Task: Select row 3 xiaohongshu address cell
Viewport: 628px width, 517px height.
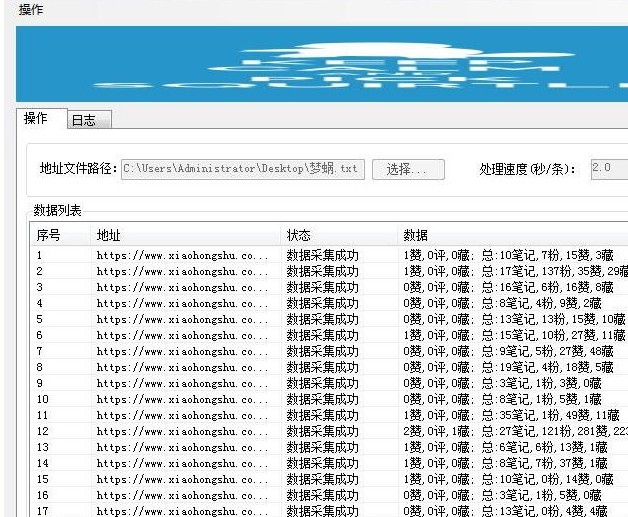Action: pyautogui.click(x=182, y=287)
